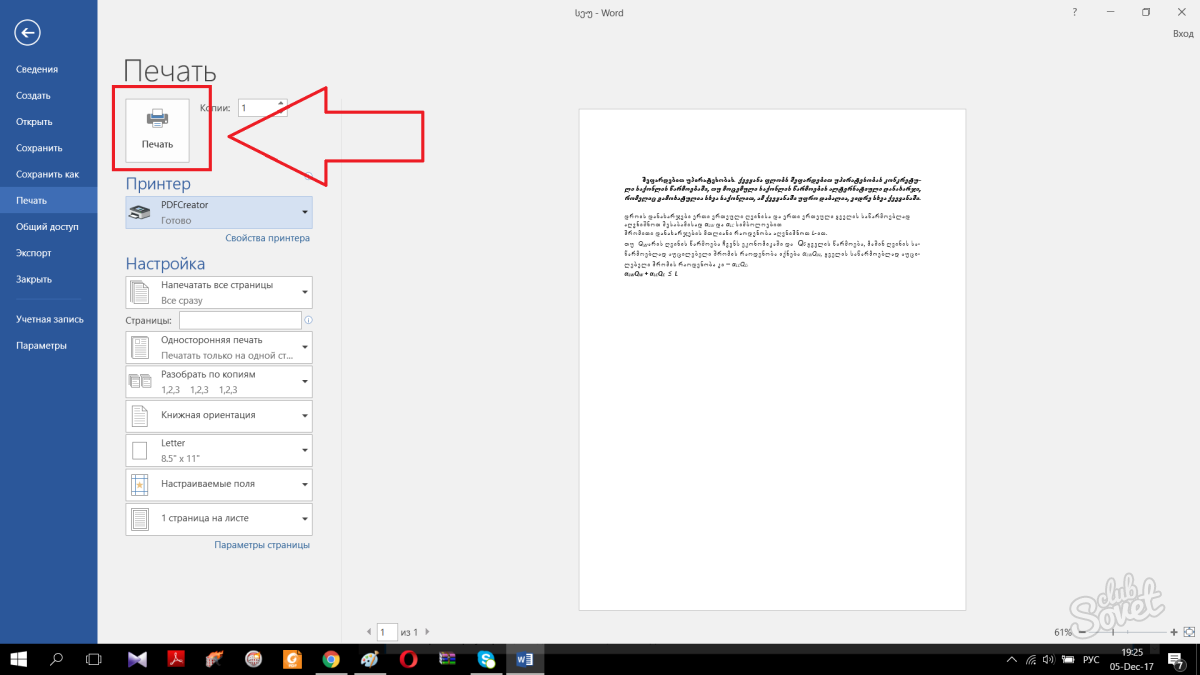Open the Свойства принтера link
1200x675 pixels.
[267, 238]
